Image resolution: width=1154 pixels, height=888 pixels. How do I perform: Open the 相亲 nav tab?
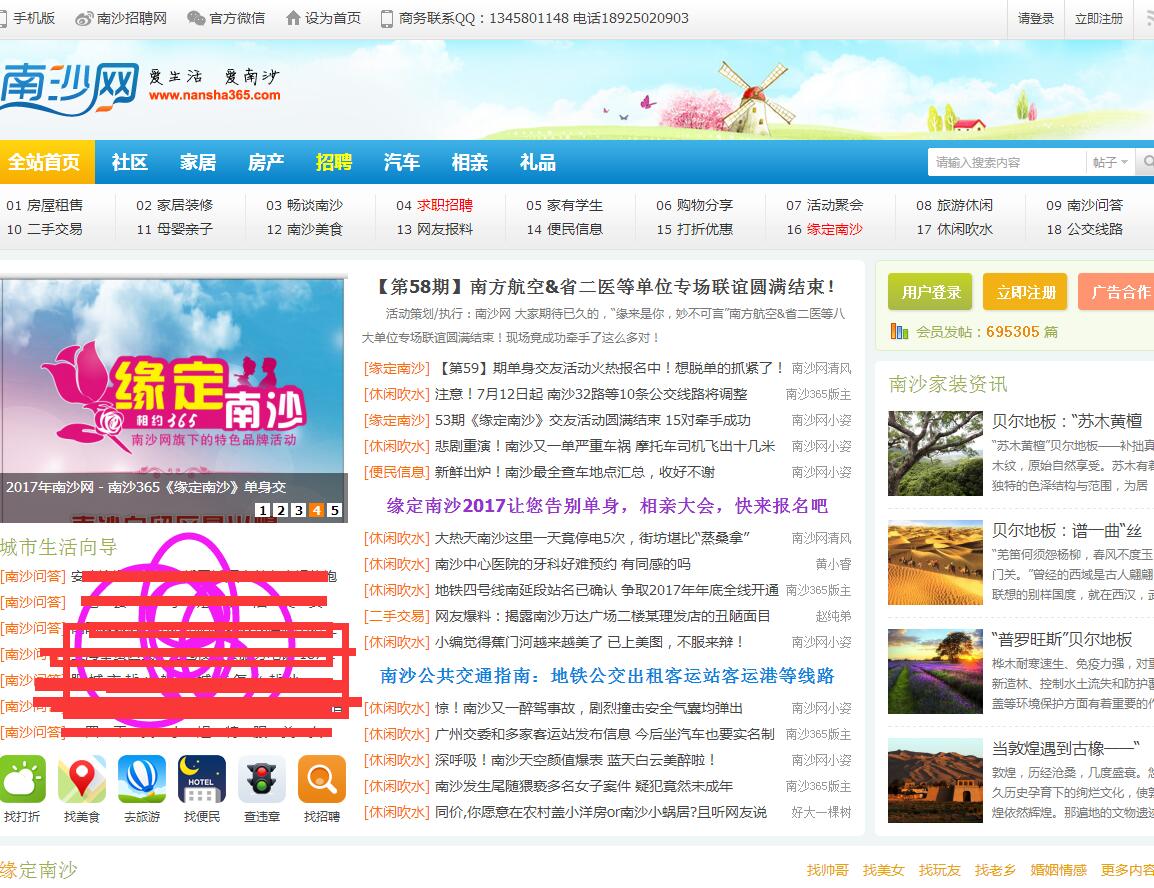click(x=470, y=162)
